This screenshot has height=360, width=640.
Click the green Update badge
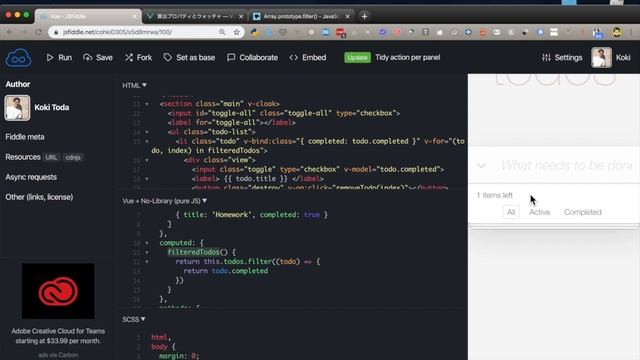click(x=357, y=58)
